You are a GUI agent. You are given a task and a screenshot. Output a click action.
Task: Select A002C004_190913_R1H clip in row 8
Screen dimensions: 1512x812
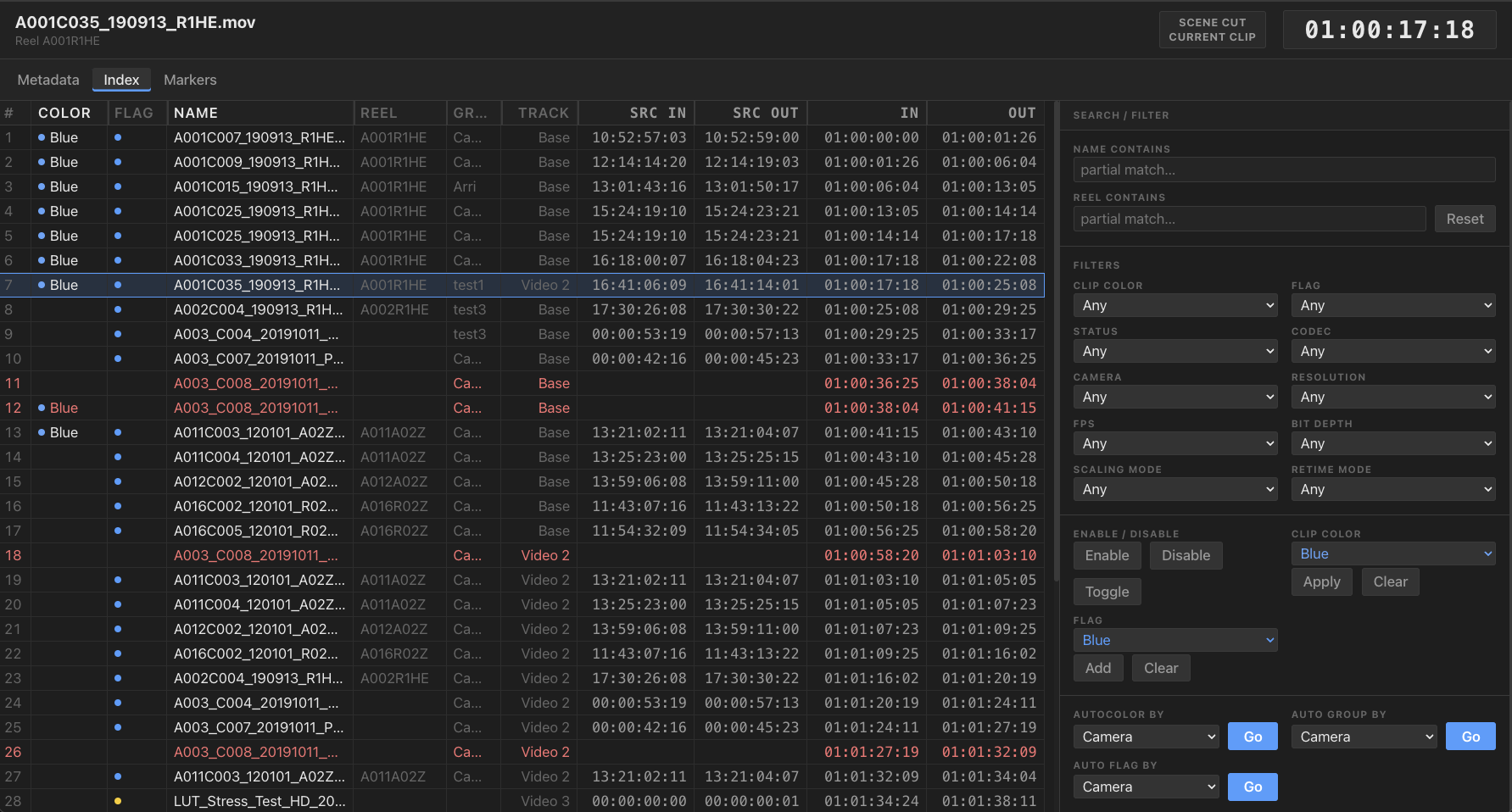[x=259, y=309]
